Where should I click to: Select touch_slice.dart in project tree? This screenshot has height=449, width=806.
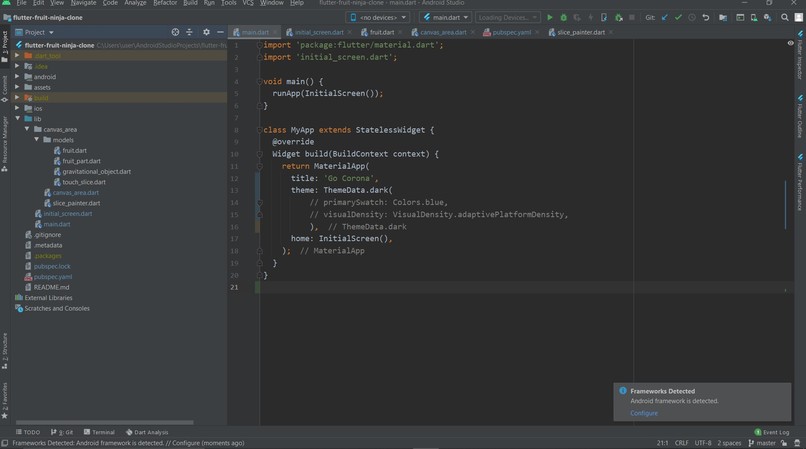click(84, 182)
